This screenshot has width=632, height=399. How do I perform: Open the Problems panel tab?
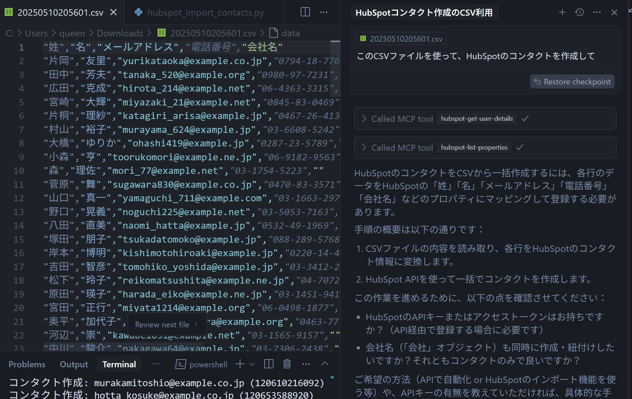[27, 364]
